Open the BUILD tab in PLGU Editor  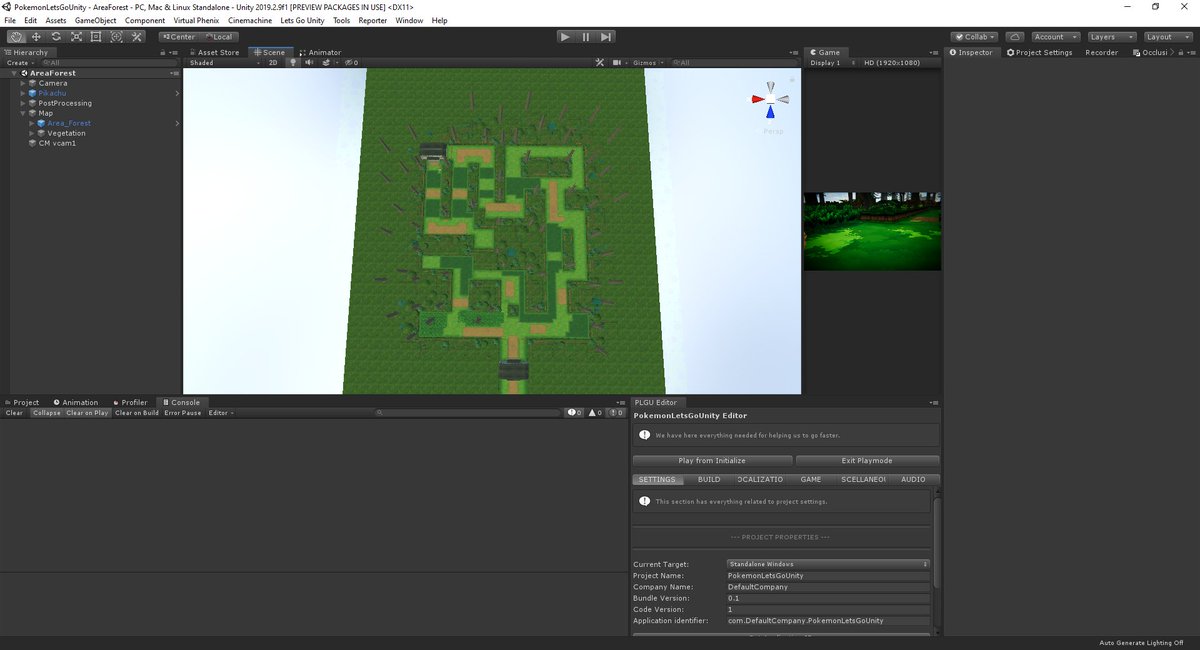[709, 479]
